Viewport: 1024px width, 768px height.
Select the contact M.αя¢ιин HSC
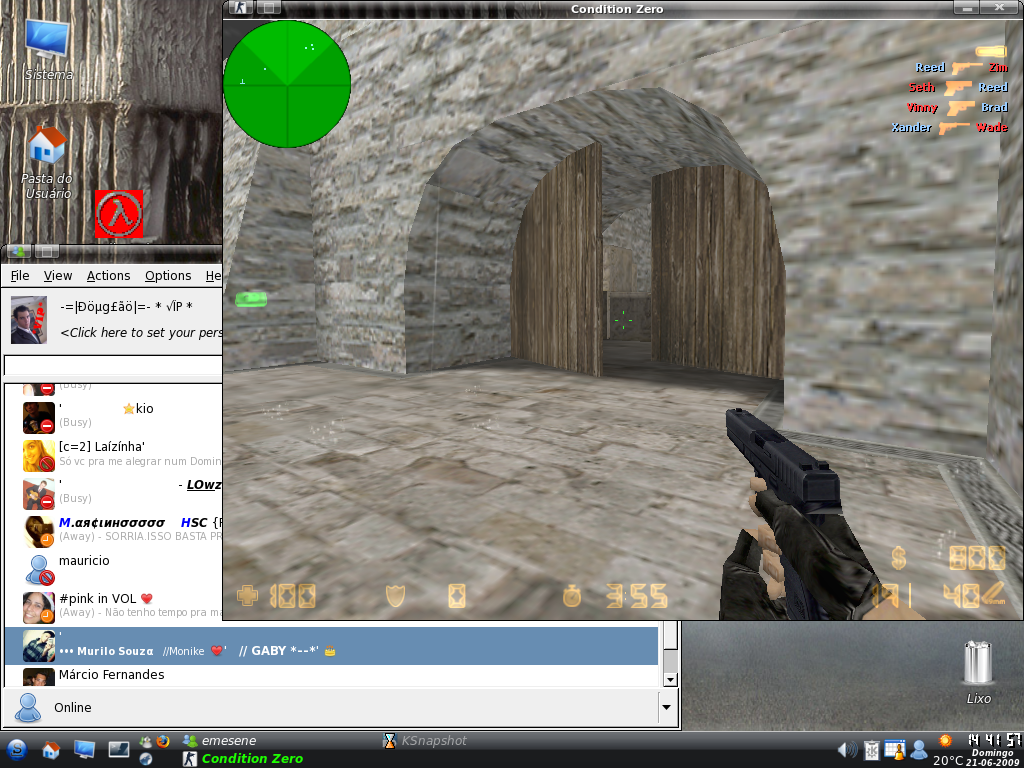click(114, 532)
